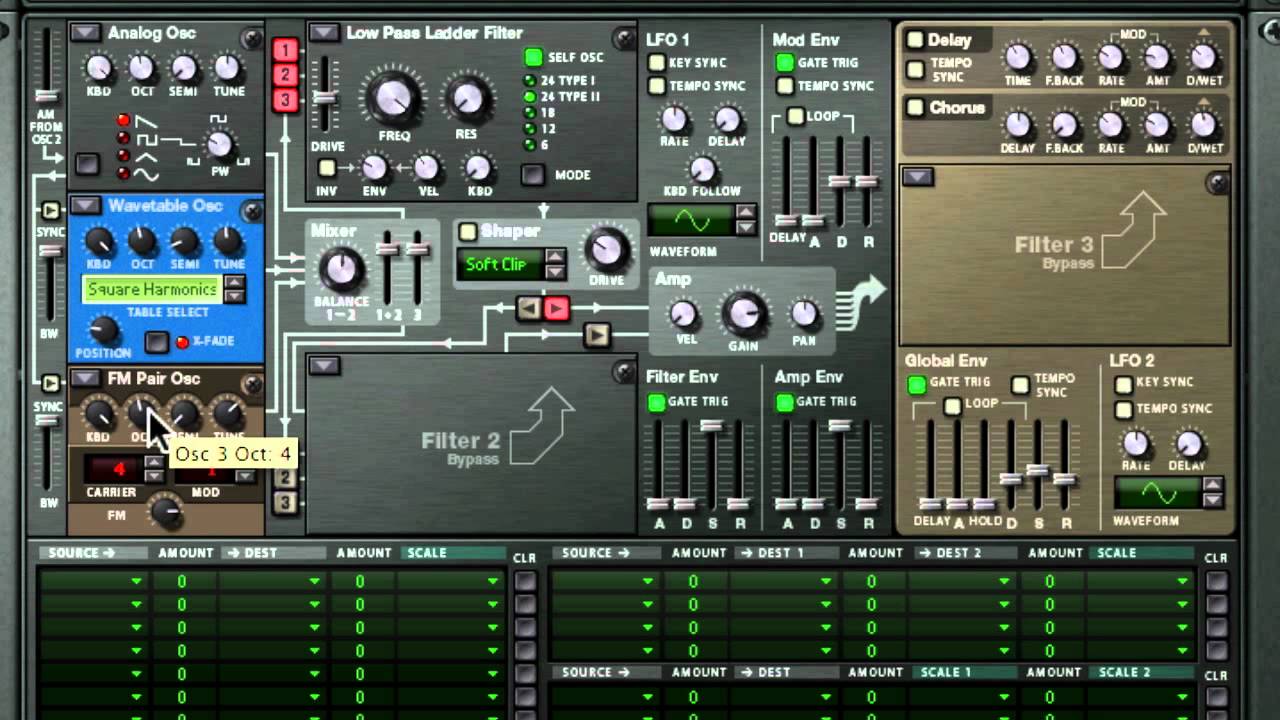Screen dimensions: 1280x720
Task: Select the pulse waveform in Analog Osc
Action: pyautogui.click(x=124, y=138)
